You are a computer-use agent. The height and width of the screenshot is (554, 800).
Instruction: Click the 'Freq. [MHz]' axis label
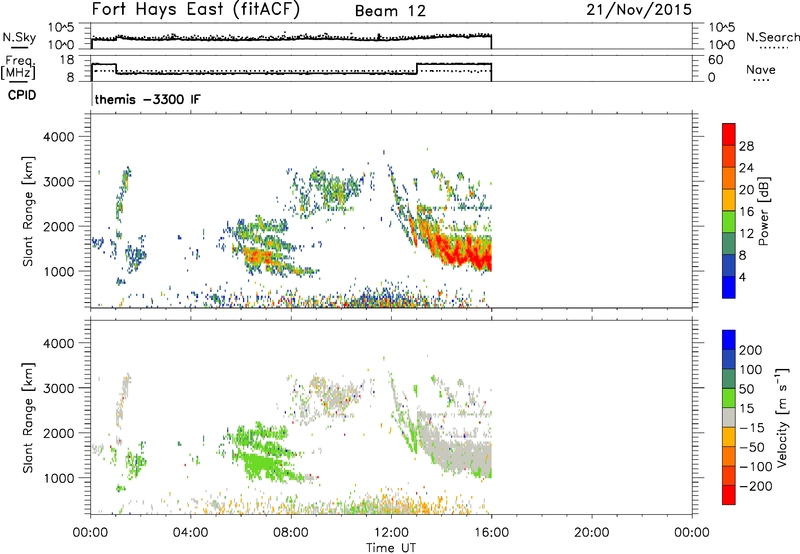18,67
